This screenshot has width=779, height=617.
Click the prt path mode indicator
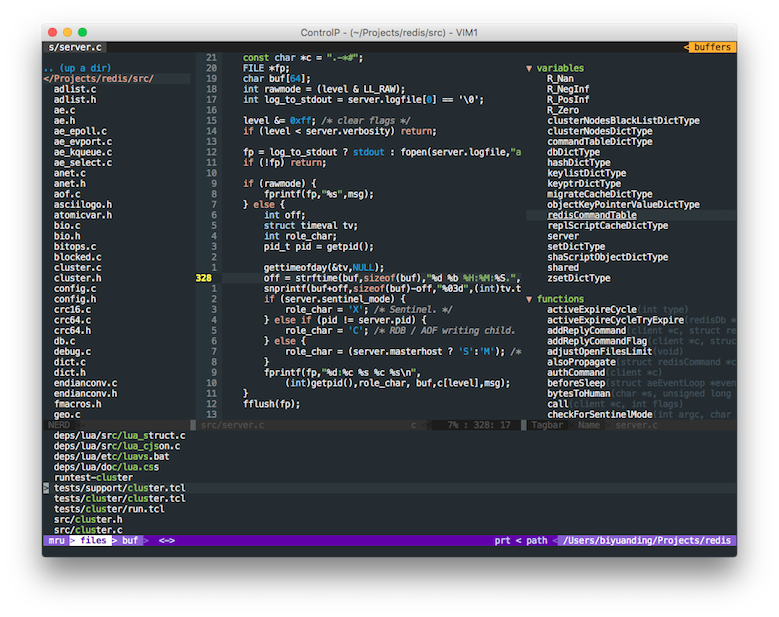[x=502, y=540]
